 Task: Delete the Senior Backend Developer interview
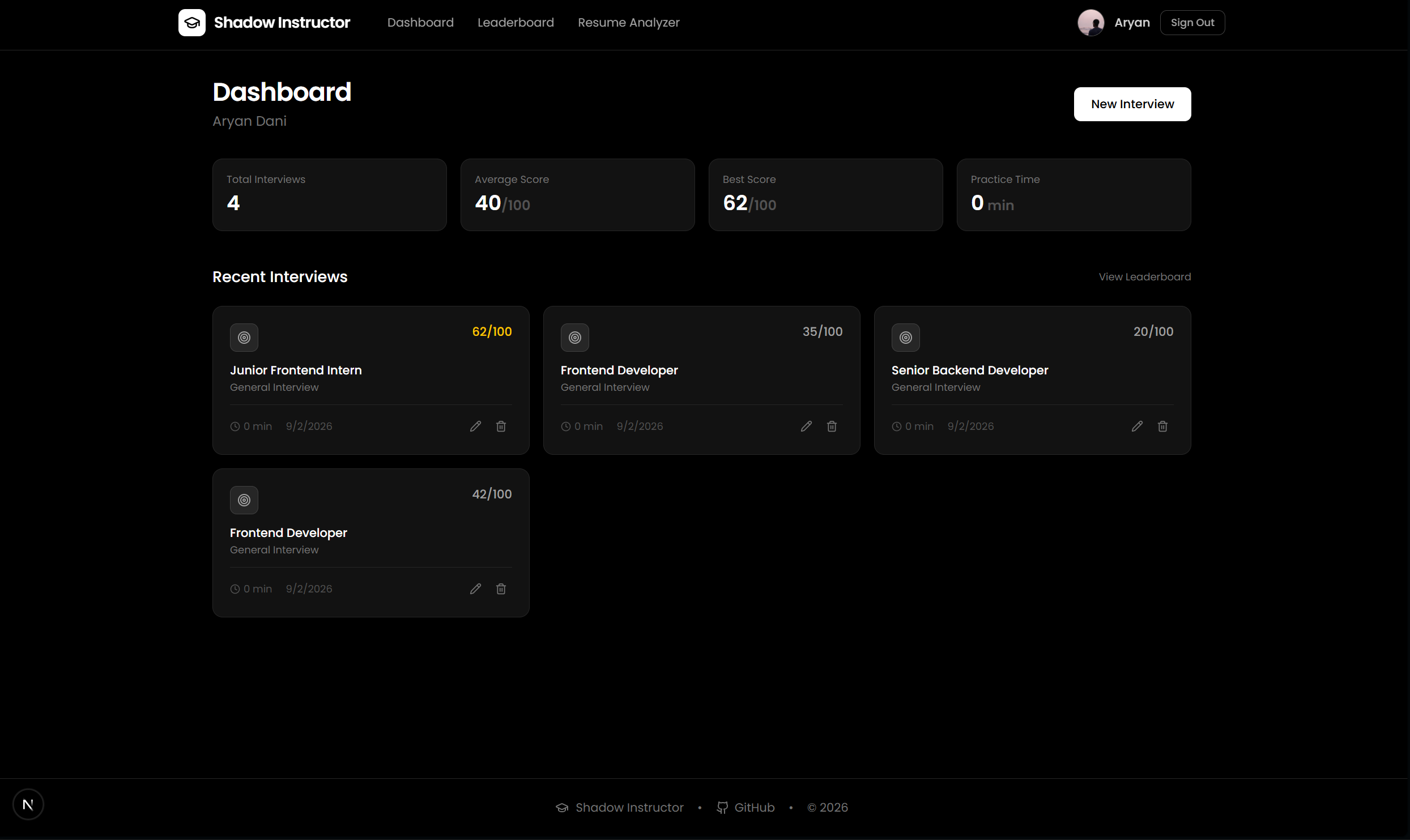pos(1162,427)
